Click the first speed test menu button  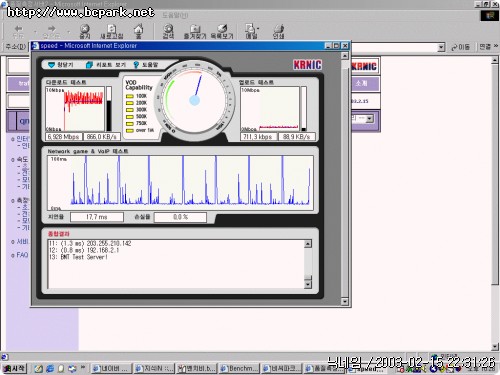click(61, 65)
